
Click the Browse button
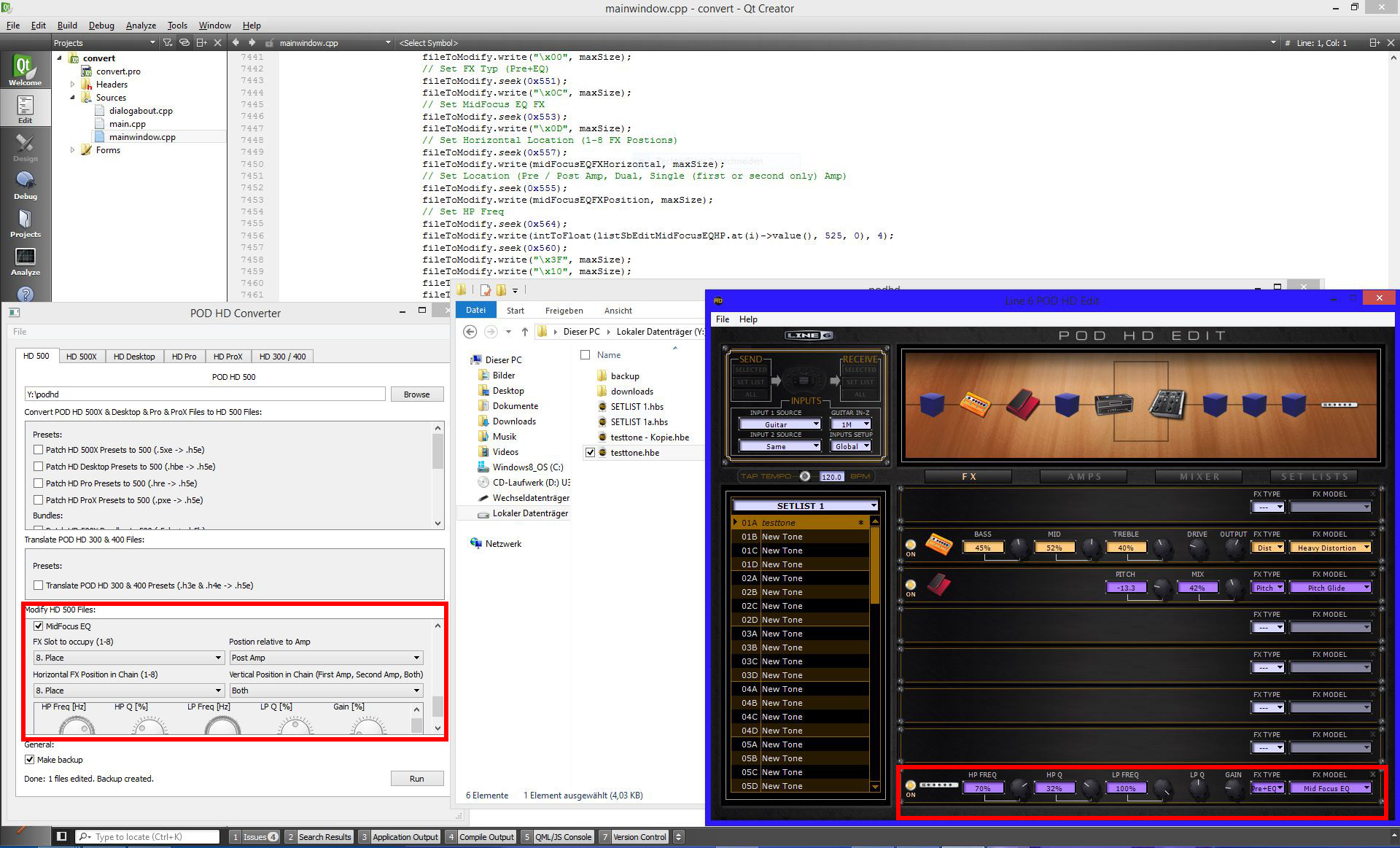pyautogui.click(x=416, y=394)
